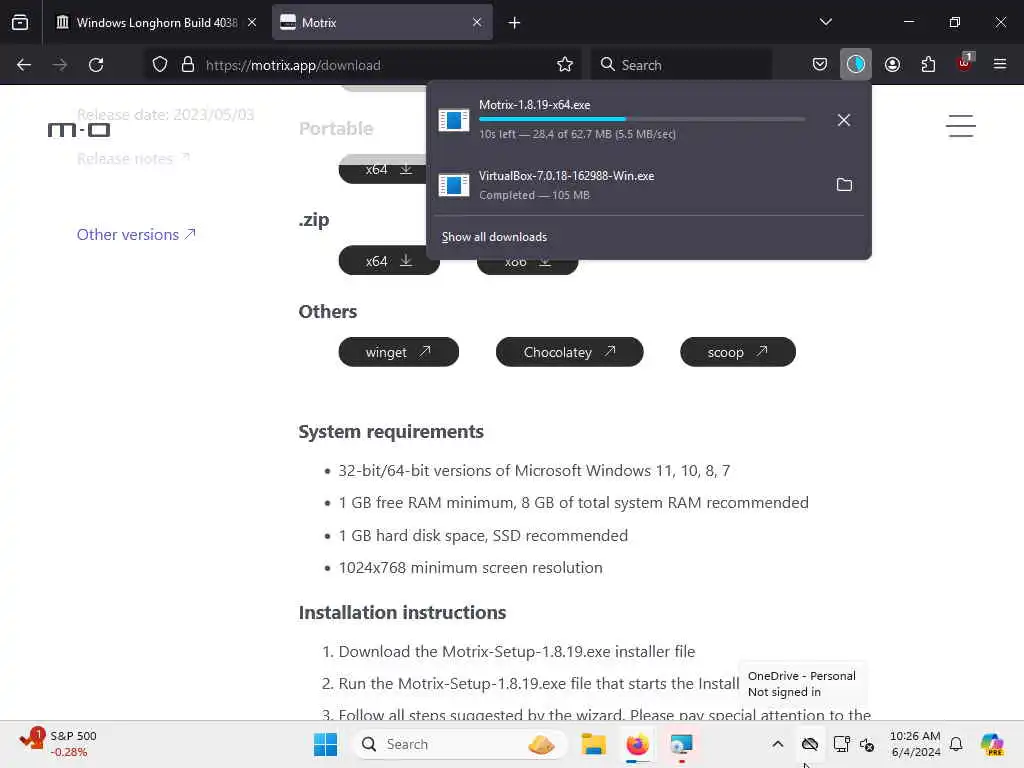The width and height of the screenshot is (1024, 768).
Task: Open the Motrix site hamburger menu
Action: point(961,126)
